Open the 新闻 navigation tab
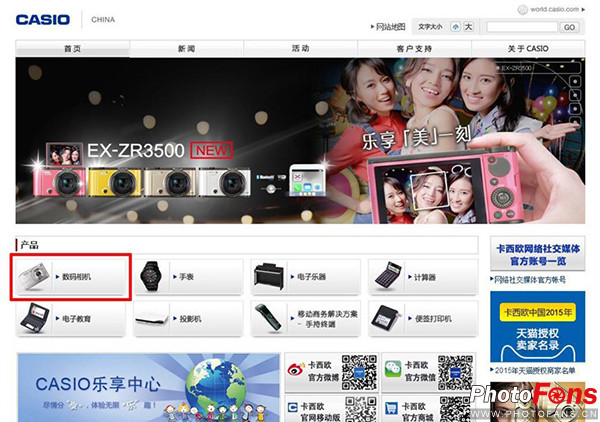Viewport: 600px width, 422px height. [186, 49]
